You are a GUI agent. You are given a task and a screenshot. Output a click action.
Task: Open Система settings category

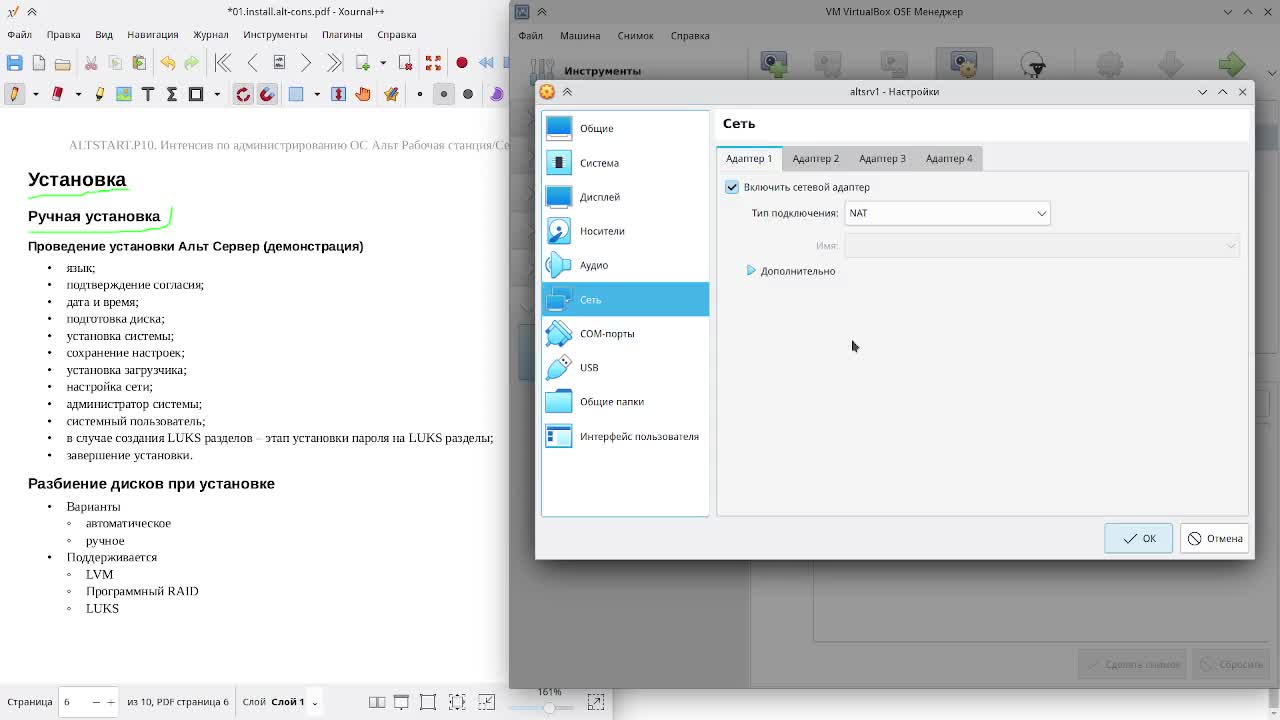625,163
